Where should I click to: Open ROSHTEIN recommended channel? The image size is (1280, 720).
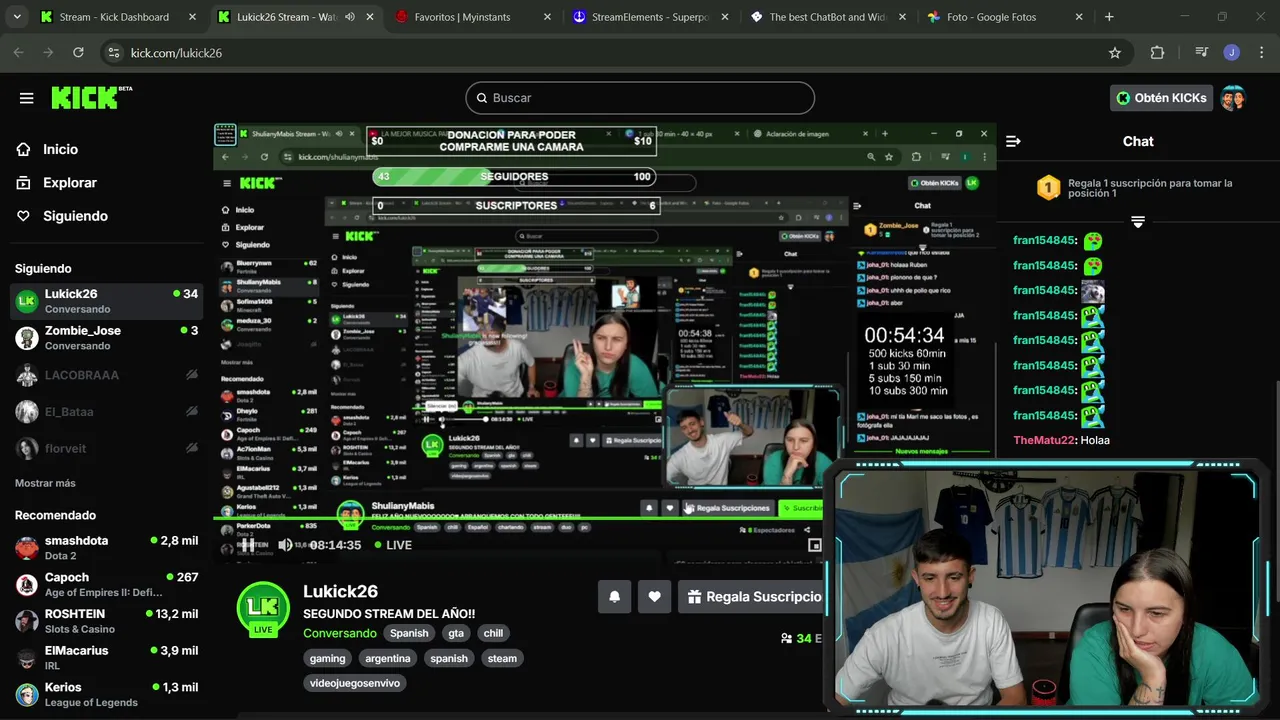coord(106,621)
